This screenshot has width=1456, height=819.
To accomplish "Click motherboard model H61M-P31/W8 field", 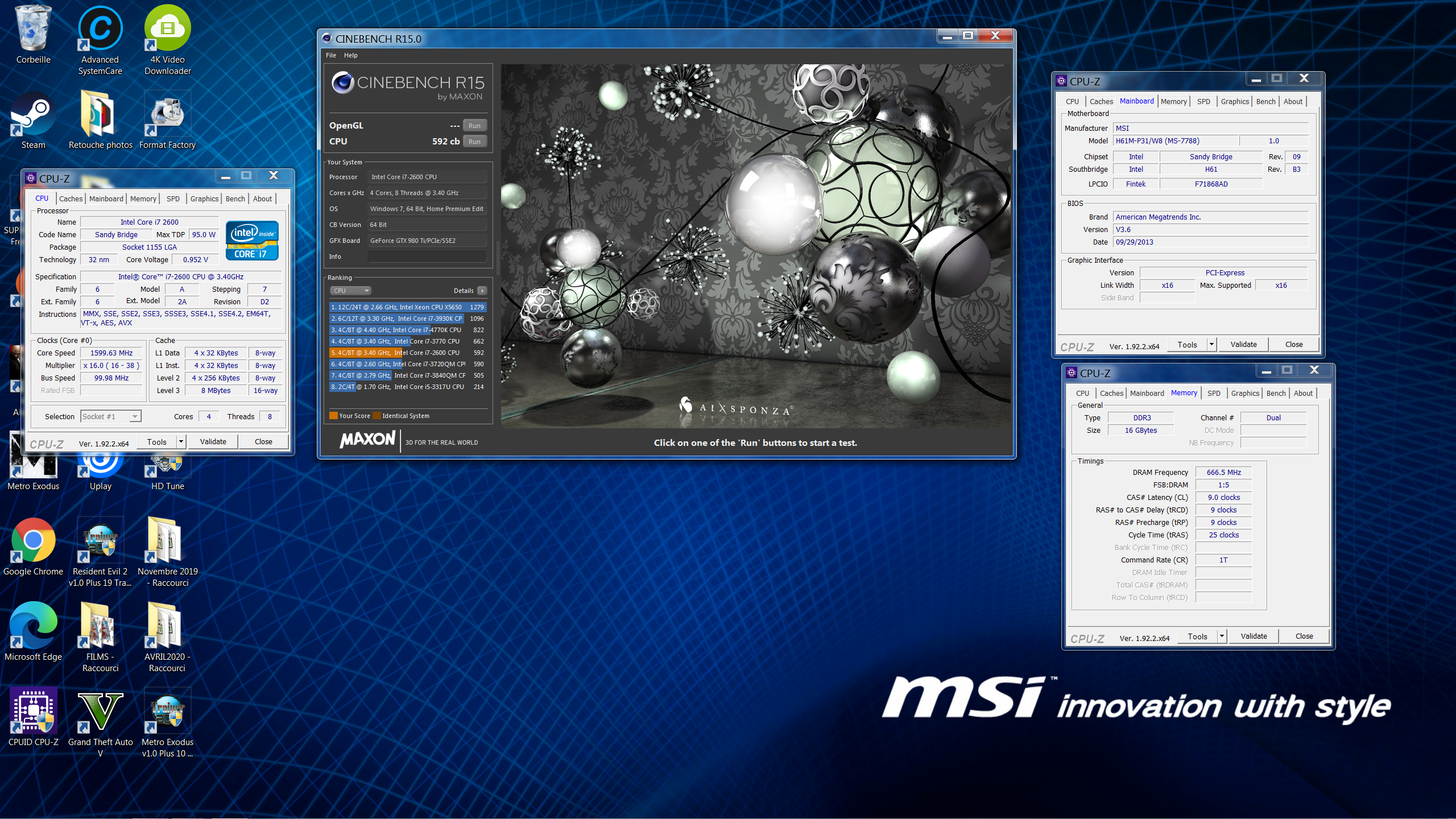I will pos(1175,140).
